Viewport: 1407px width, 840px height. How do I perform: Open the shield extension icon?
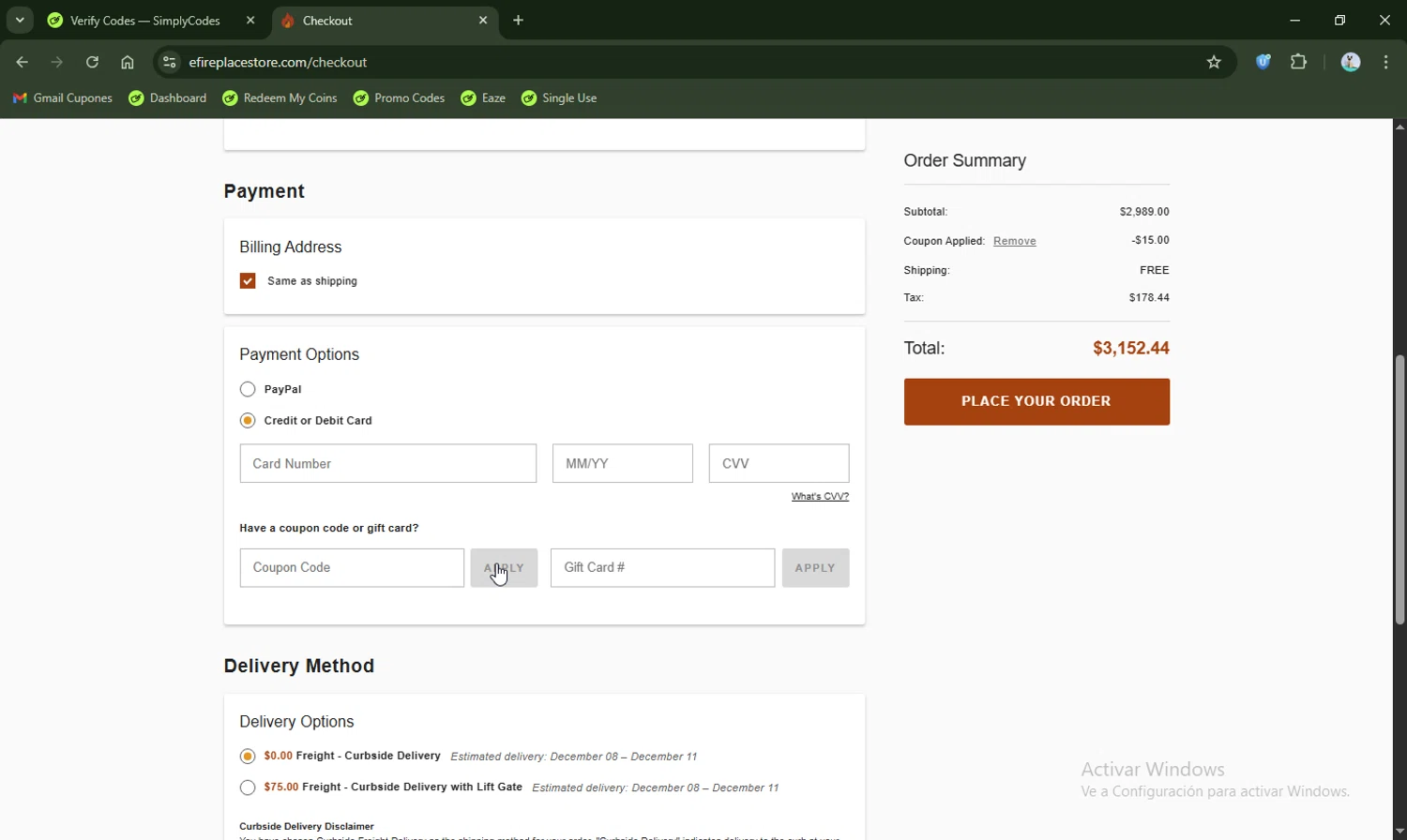tap(1263, 63)
